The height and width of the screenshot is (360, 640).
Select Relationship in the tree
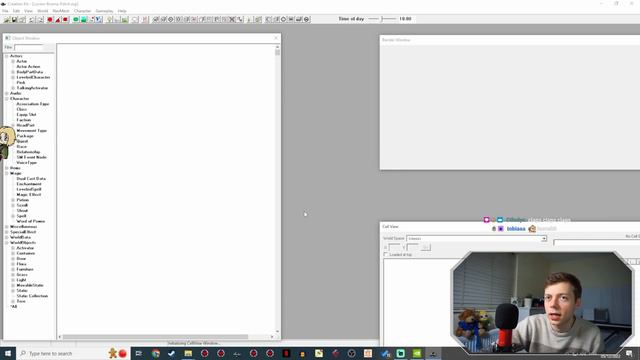28,152
